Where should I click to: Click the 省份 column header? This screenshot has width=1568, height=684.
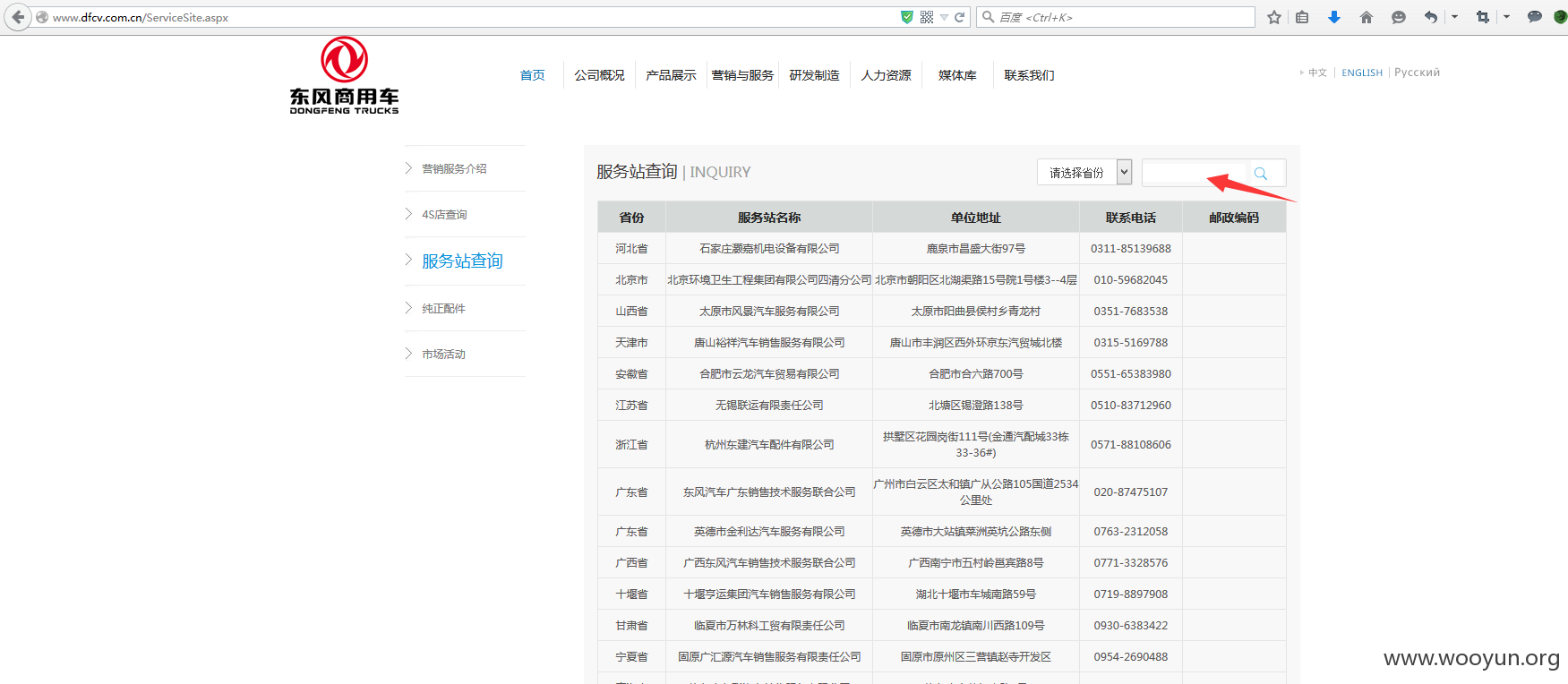(631, 218)
